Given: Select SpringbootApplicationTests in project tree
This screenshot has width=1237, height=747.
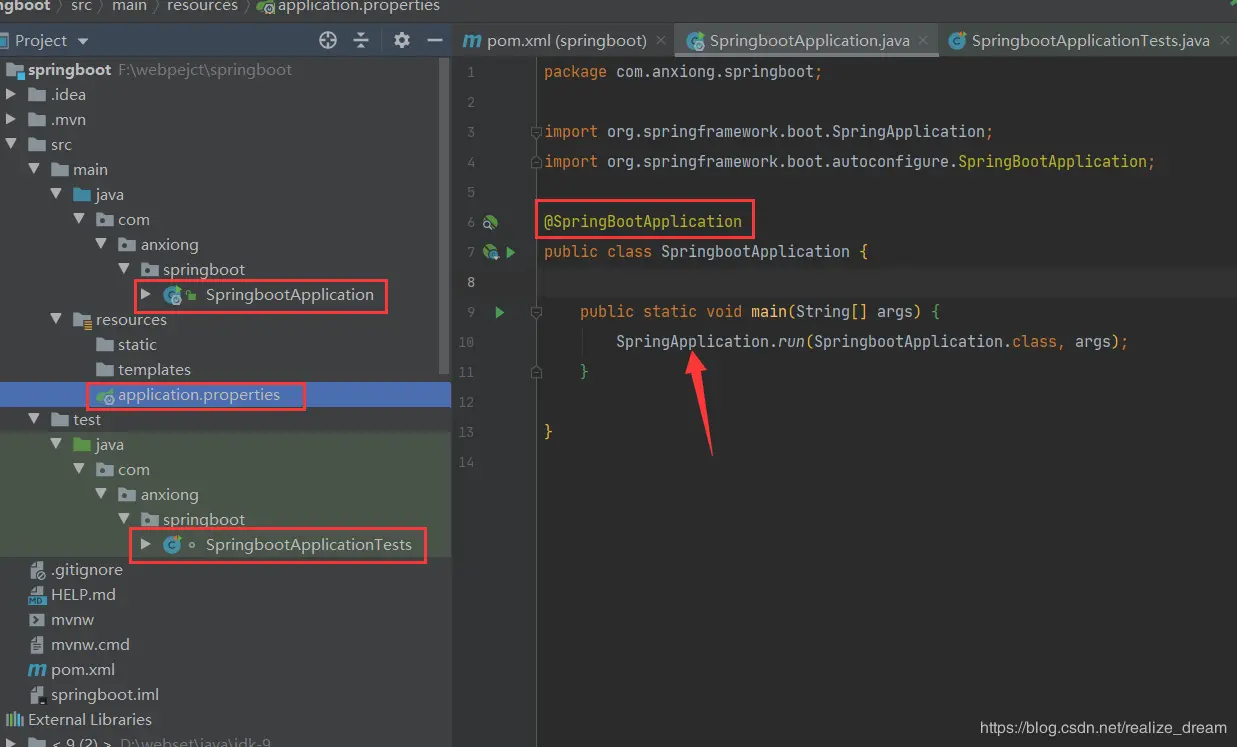Looking at the screenshot, I should point(308,545).
